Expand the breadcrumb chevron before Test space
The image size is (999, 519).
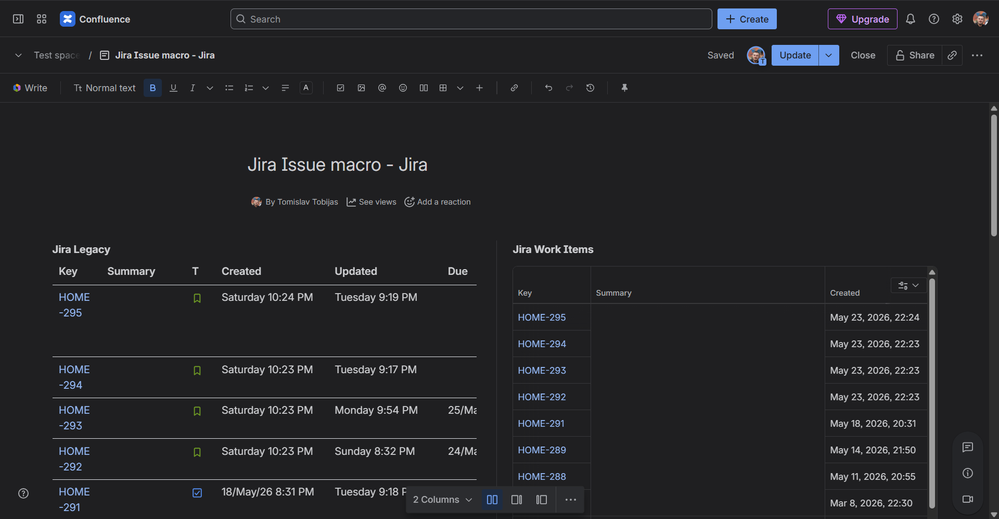pyautogui.click(x=18, y=55)
